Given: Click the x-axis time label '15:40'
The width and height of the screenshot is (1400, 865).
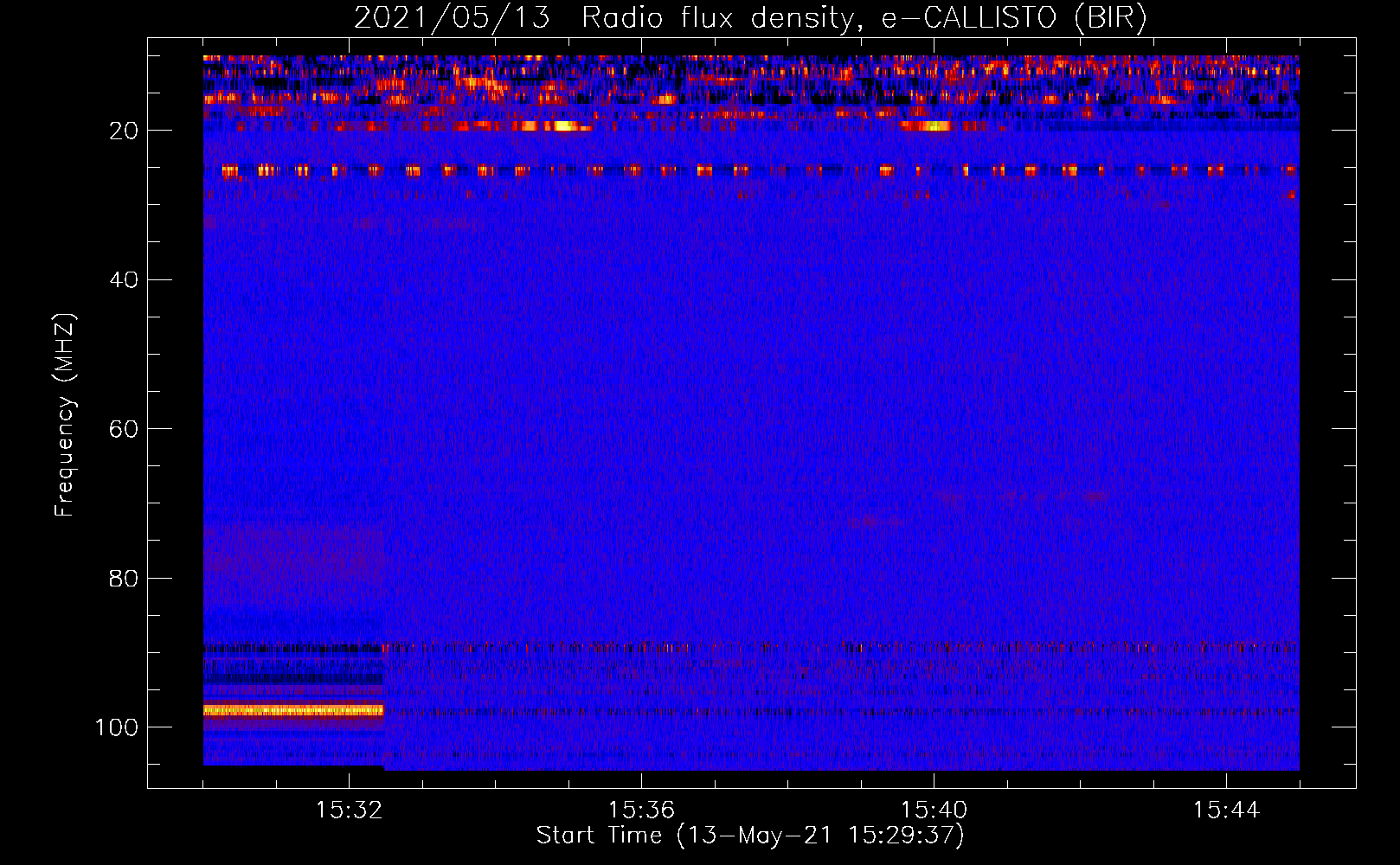Looking at the screenshot, I should [x=934, y=811].
